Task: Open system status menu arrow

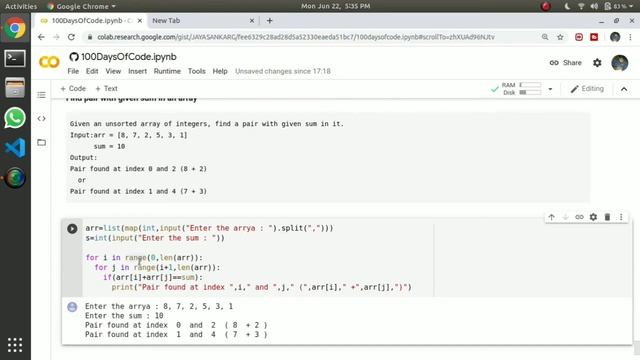Action: point(631,6)
